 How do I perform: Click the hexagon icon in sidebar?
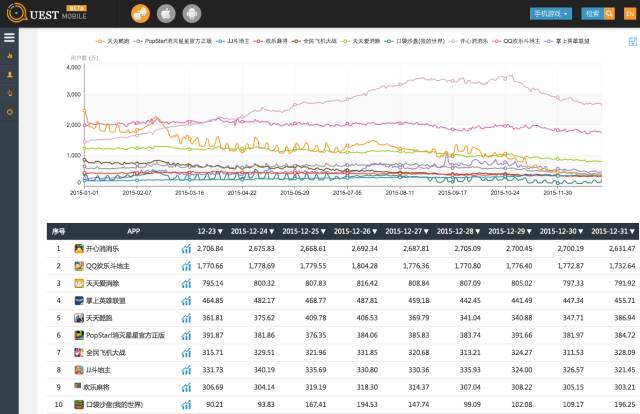click(10, 112)
